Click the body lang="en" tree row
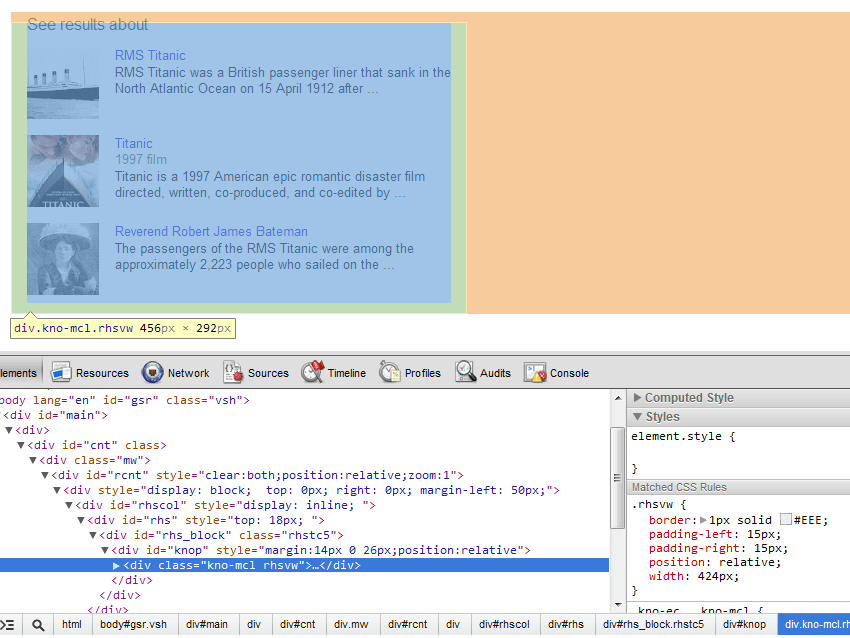The height and width of the screenshot is (638, 850). (304, 400)
